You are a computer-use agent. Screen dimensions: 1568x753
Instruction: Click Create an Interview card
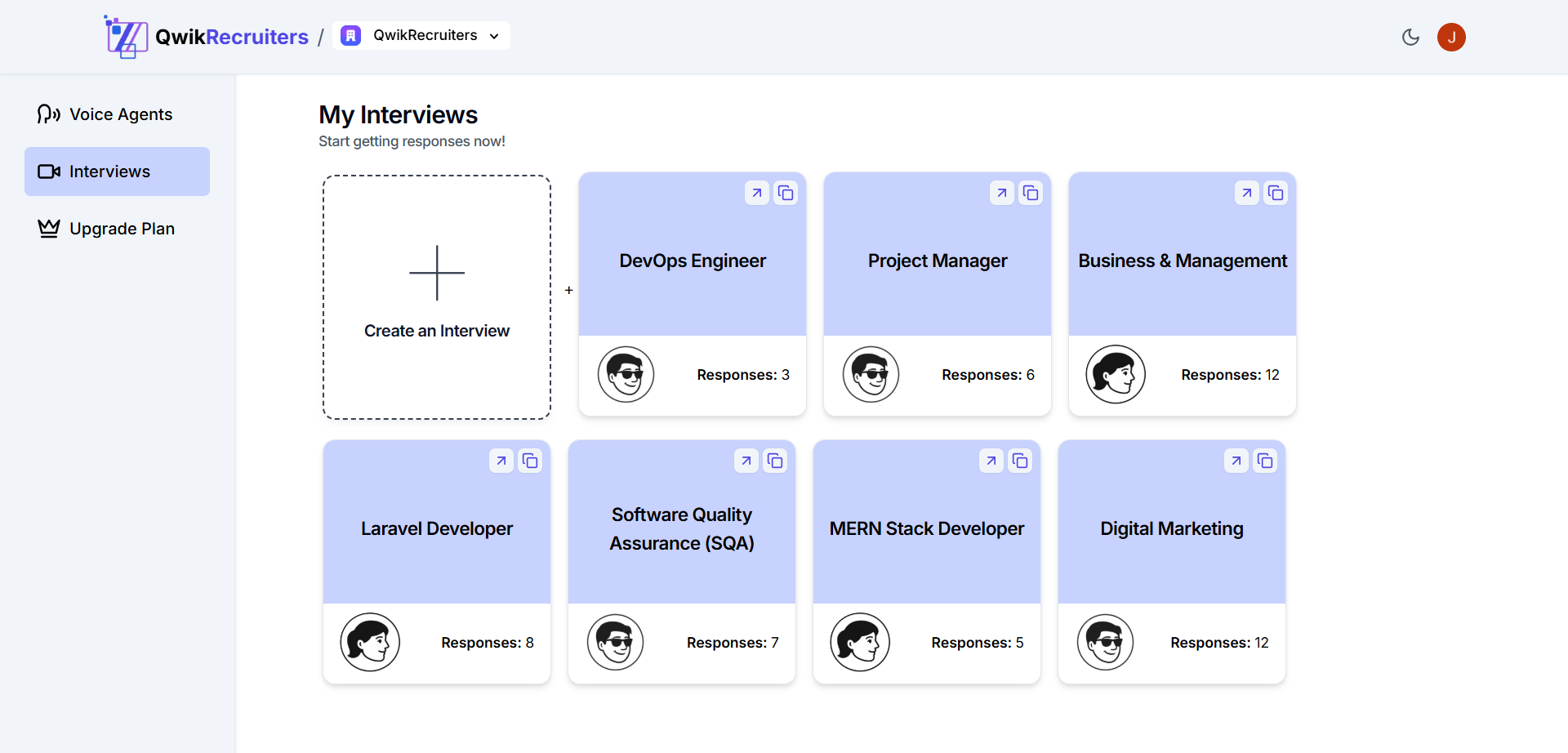[437, 297]
